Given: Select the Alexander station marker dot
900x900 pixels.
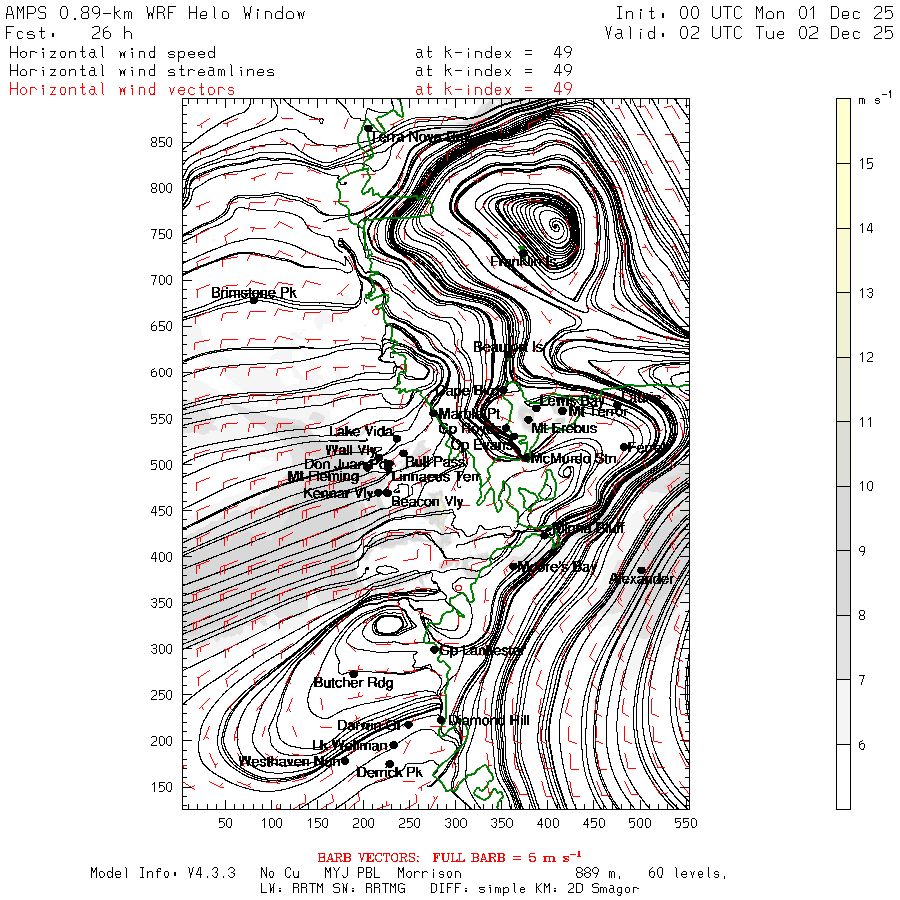Looking at the screenshot, I should [641, 571].
